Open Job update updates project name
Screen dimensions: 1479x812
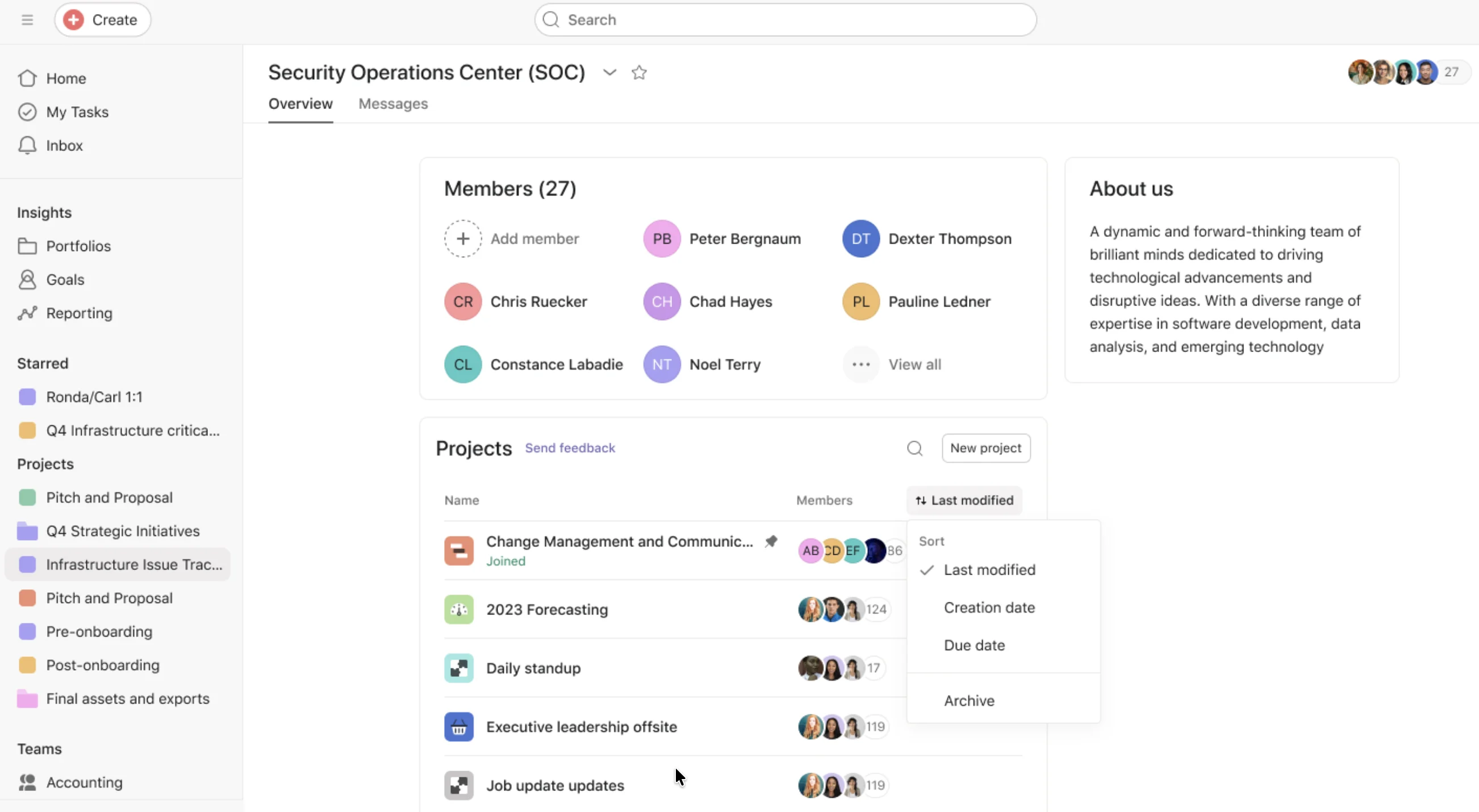(555, 786)
